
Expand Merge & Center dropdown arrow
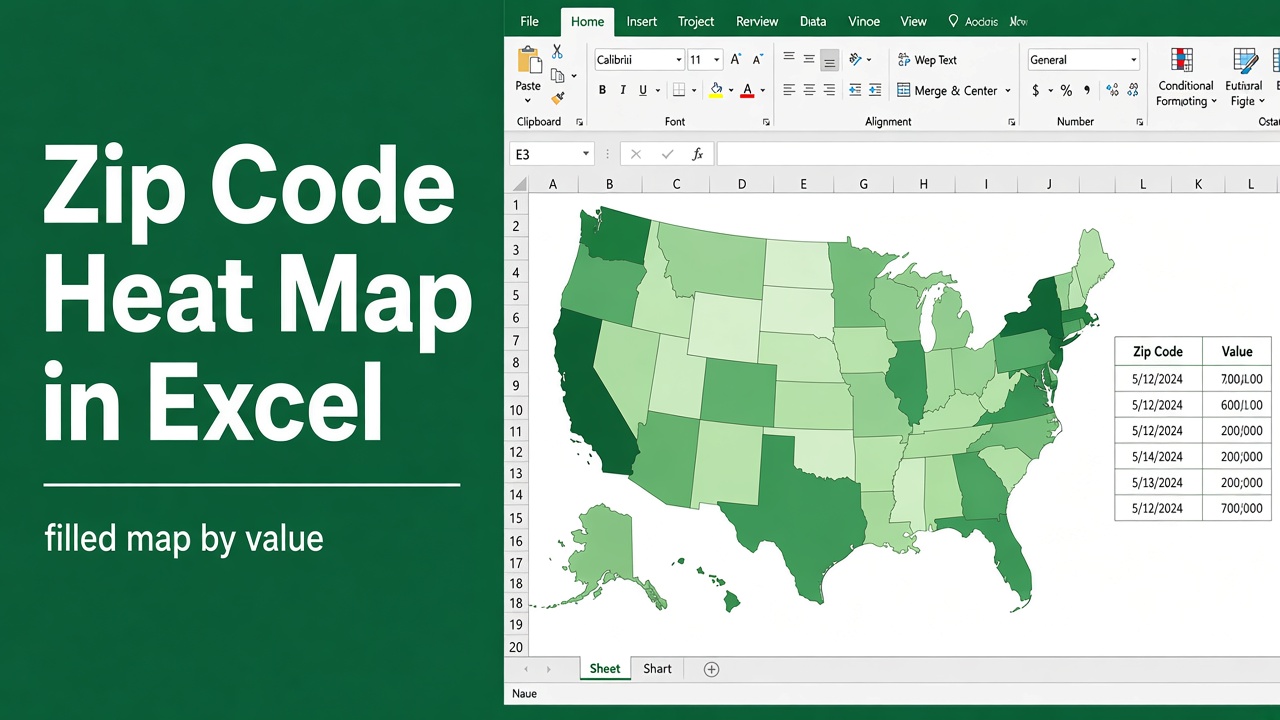pos(1007,90)
